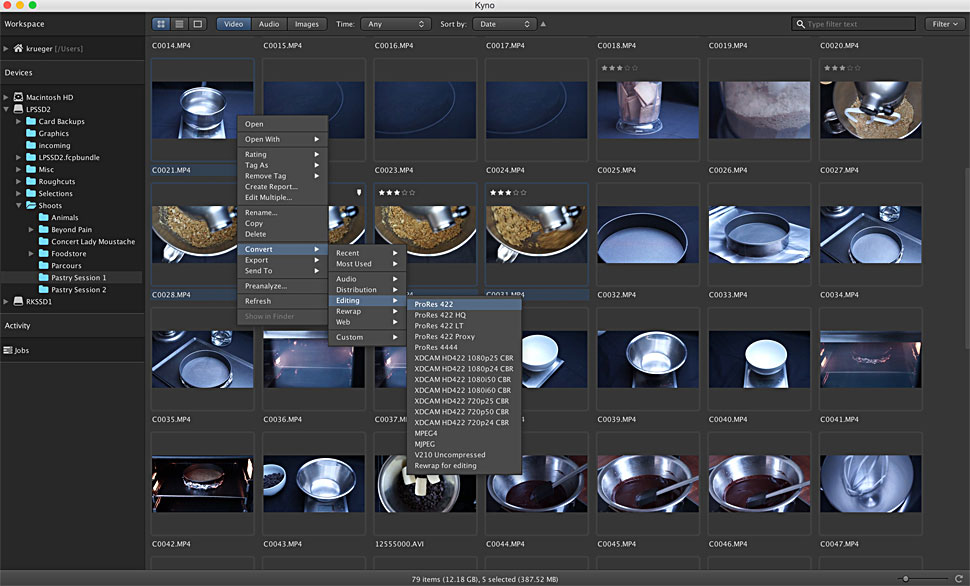
Task: Choose ProRes 422 HQ from Editing submenu
Action: point(440,315)
